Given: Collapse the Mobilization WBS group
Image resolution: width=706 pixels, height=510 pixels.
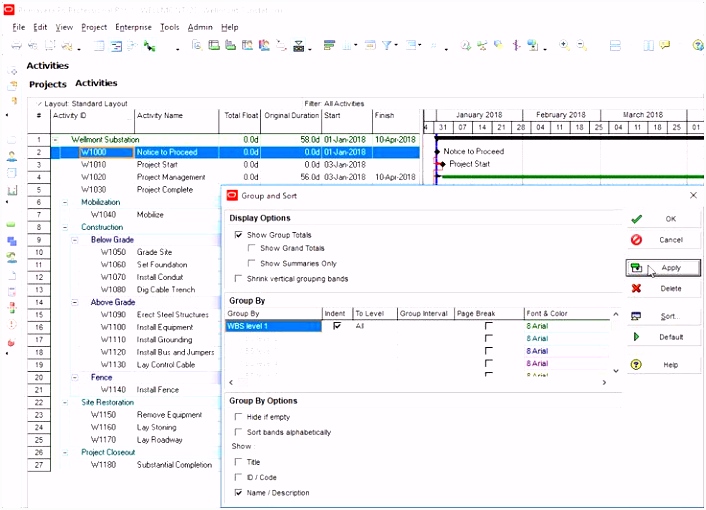Looking at the screenshot, I should click(65, 202).
